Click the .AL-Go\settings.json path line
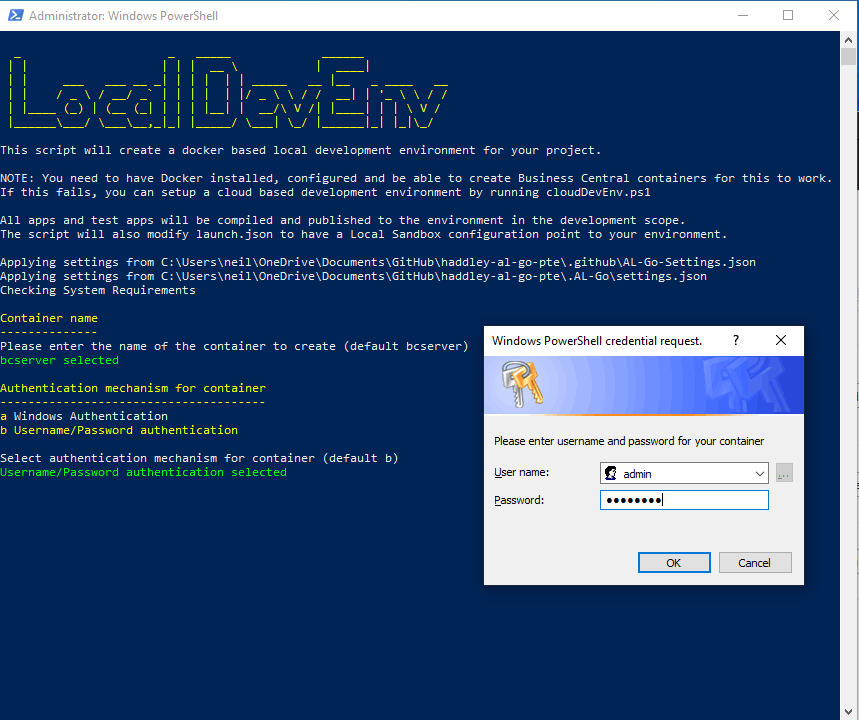This screenshot has height=720, width=859. click(353, 276)
